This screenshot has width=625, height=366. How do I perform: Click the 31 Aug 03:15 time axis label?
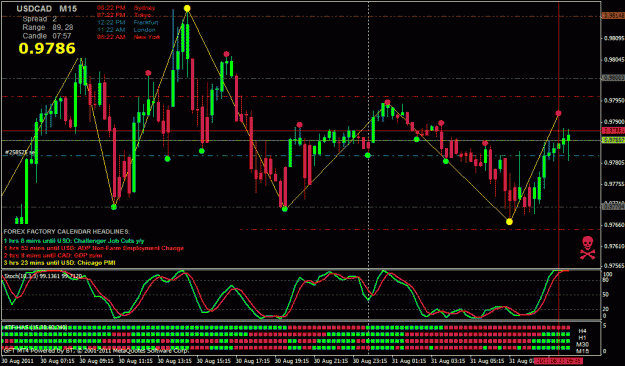coord(448,361)
